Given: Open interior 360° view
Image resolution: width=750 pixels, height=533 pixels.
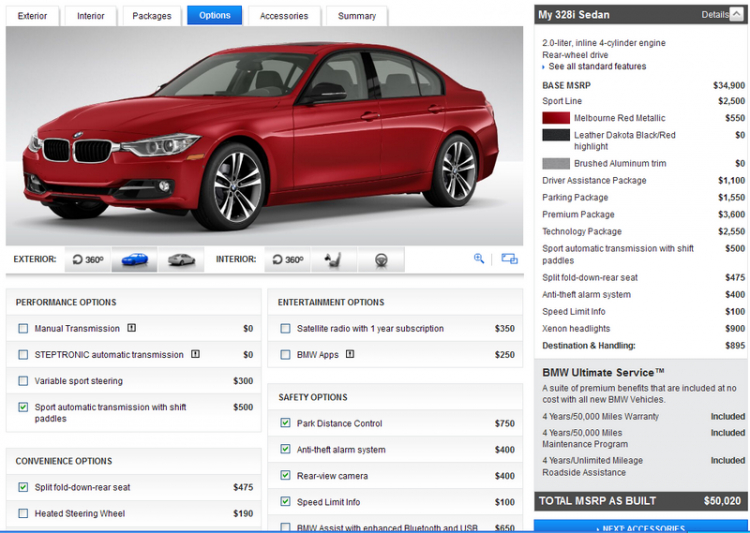Looking at the screenshot, I should (x=287, y=259).
